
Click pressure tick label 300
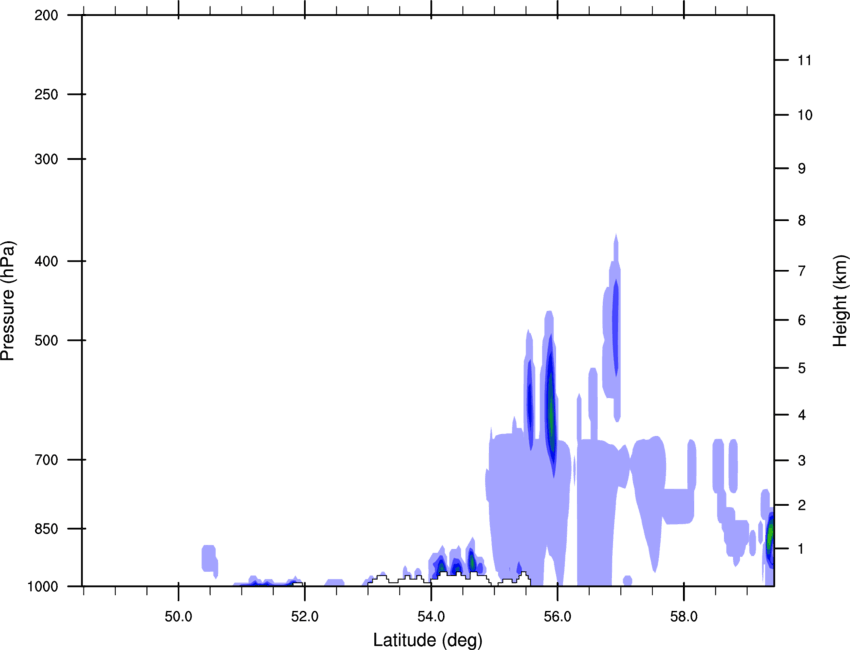tap(46, 159)
